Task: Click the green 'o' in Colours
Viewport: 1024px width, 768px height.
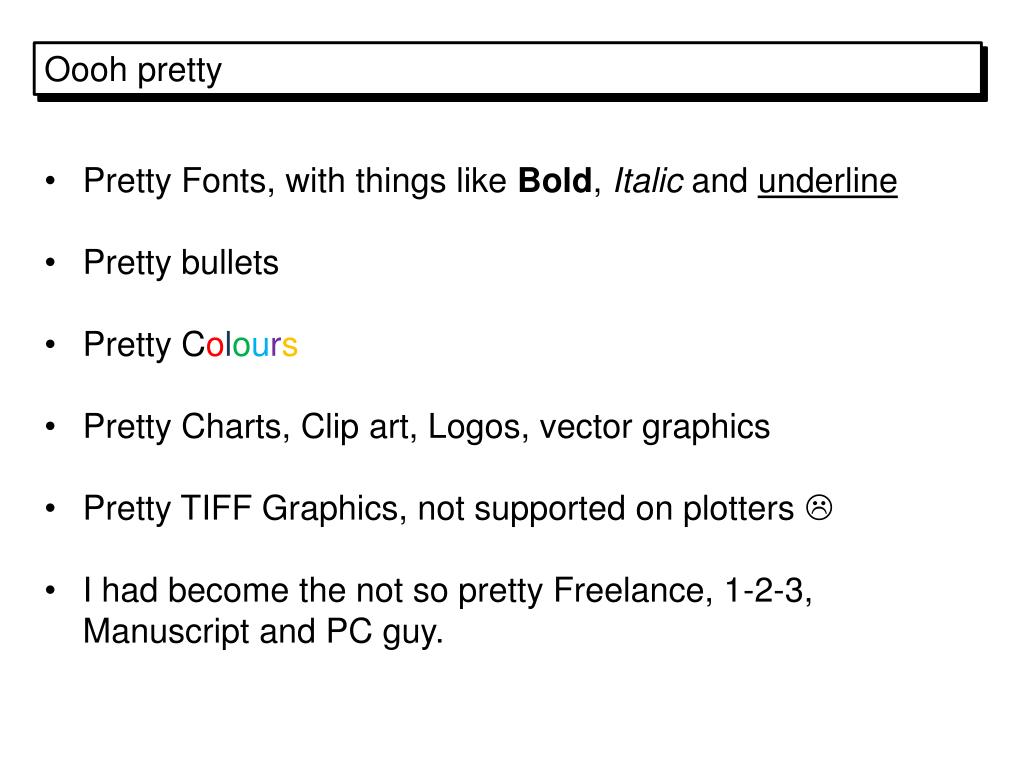Action: tap(242, 346)
